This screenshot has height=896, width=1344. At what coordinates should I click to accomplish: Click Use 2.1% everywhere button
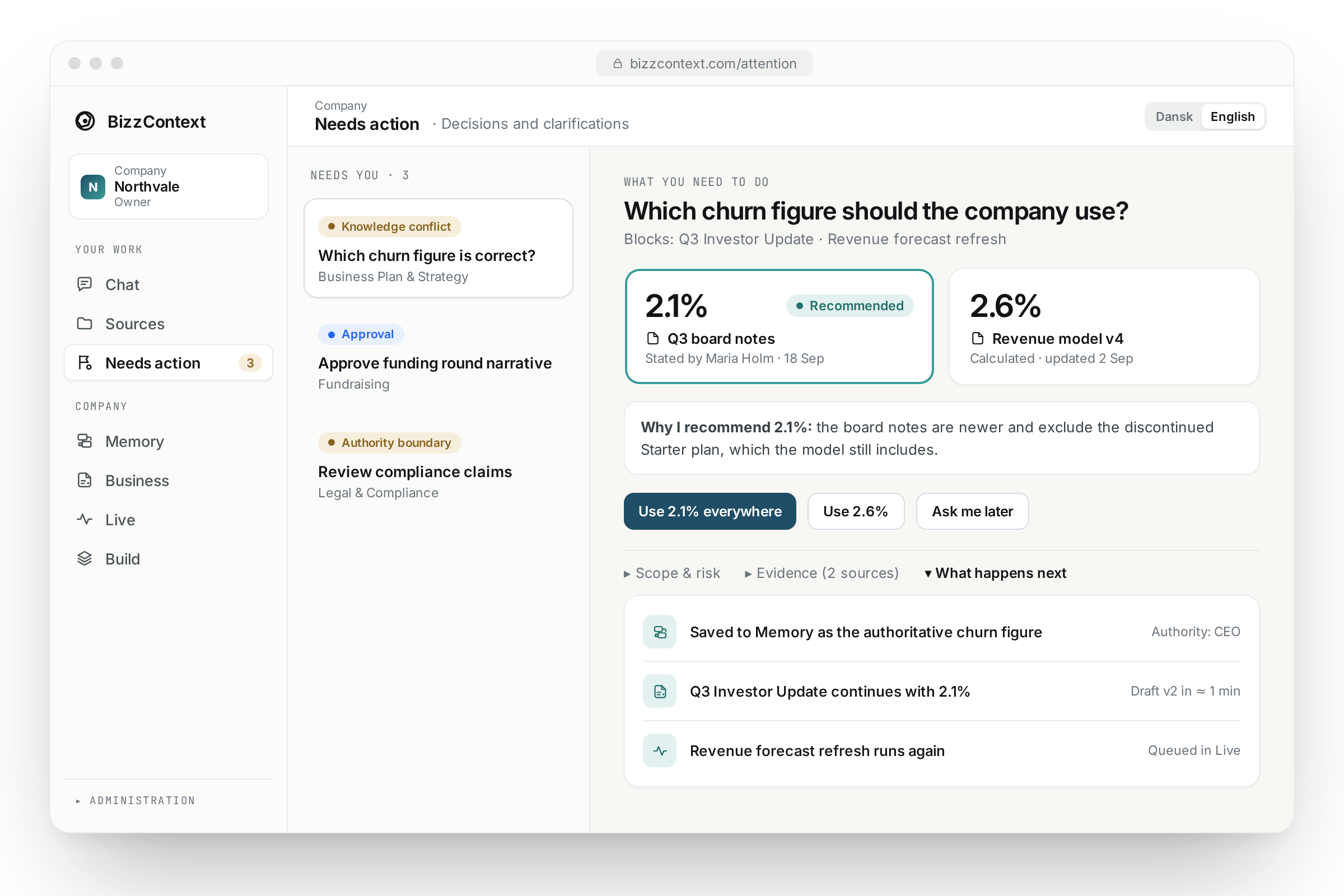pyautogui.click(x=710, y=511)
